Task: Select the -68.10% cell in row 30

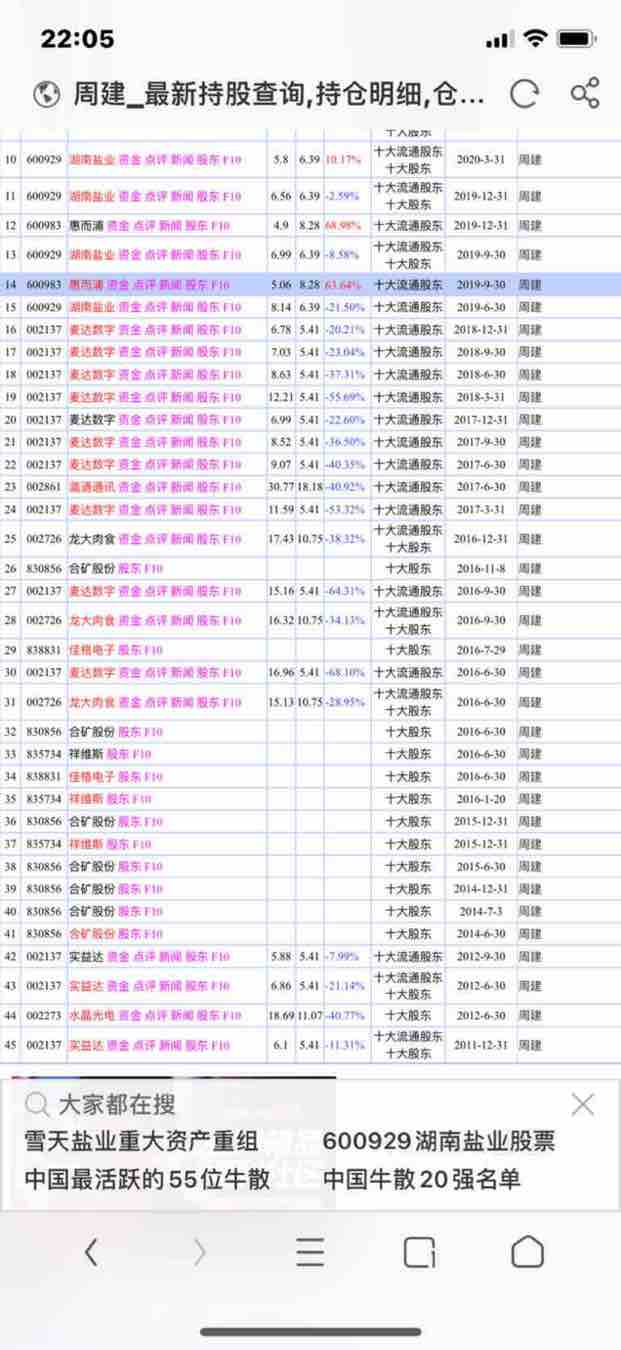Action: point(345,673)
